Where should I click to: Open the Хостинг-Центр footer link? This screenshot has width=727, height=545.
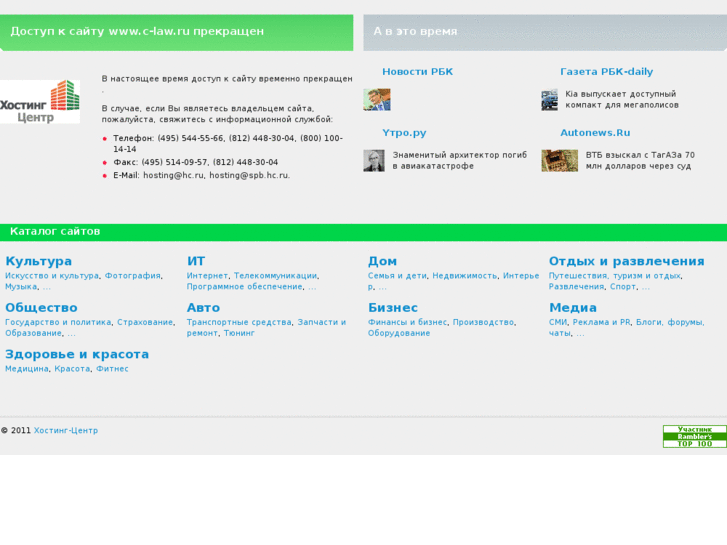[66, 430]
